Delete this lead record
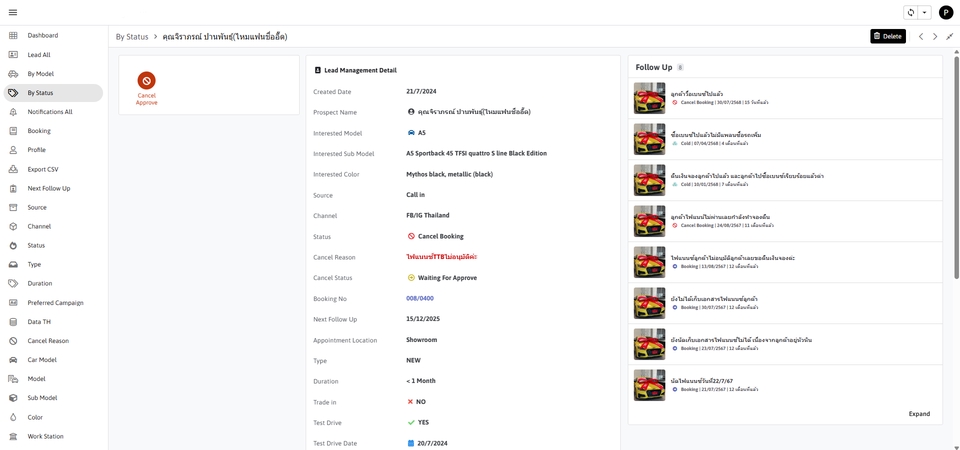 pyautogui.click(x=887, y=36)
